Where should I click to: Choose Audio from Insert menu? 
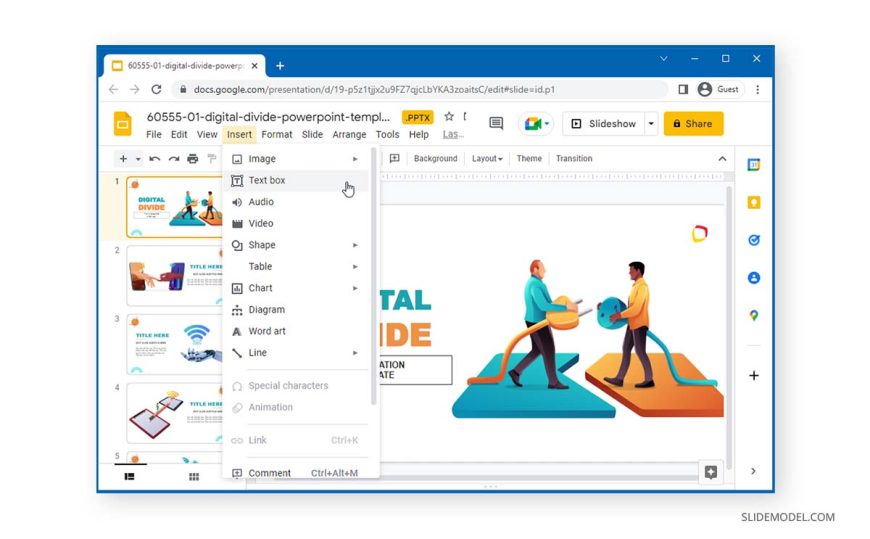click(x=297, y=202)
